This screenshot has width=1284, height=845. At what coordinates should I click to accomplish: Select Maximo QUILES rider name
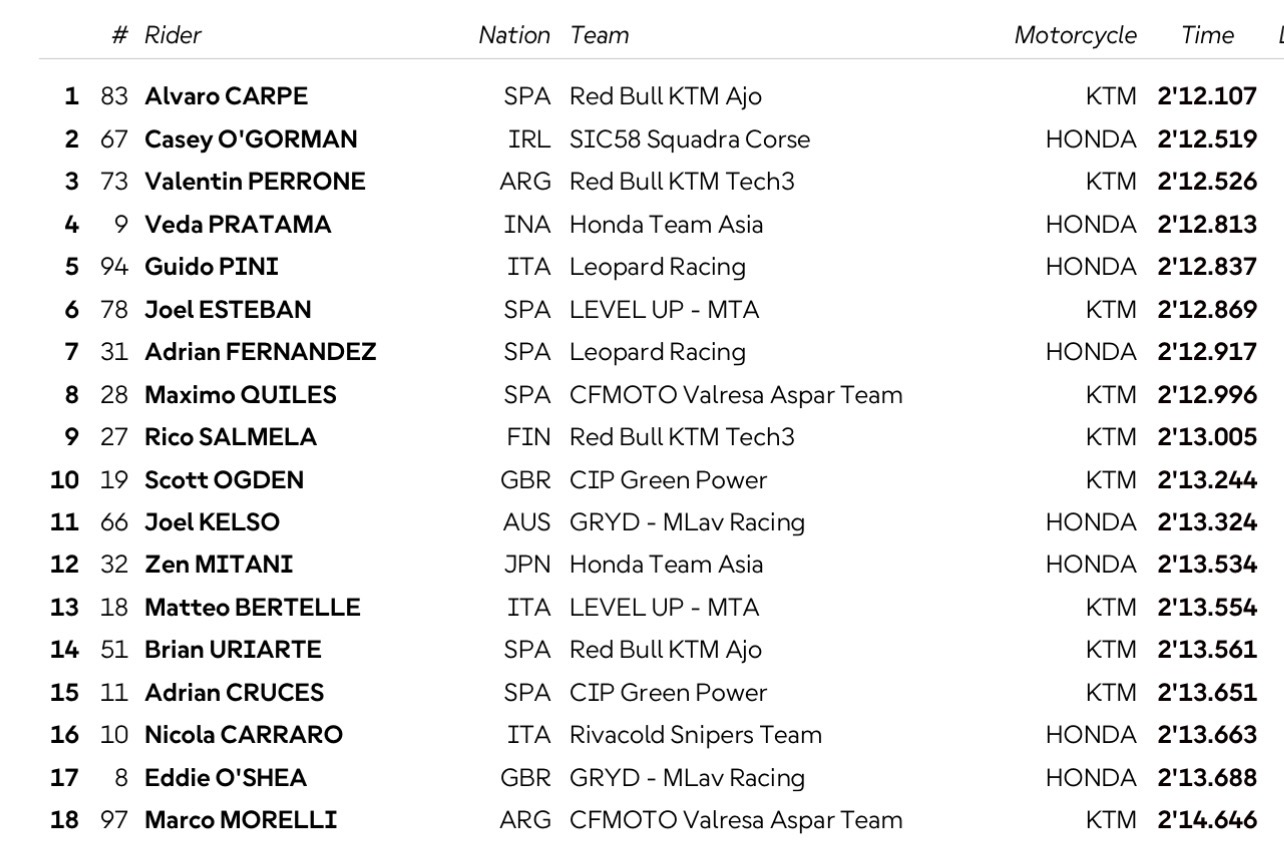coord(240,395)
